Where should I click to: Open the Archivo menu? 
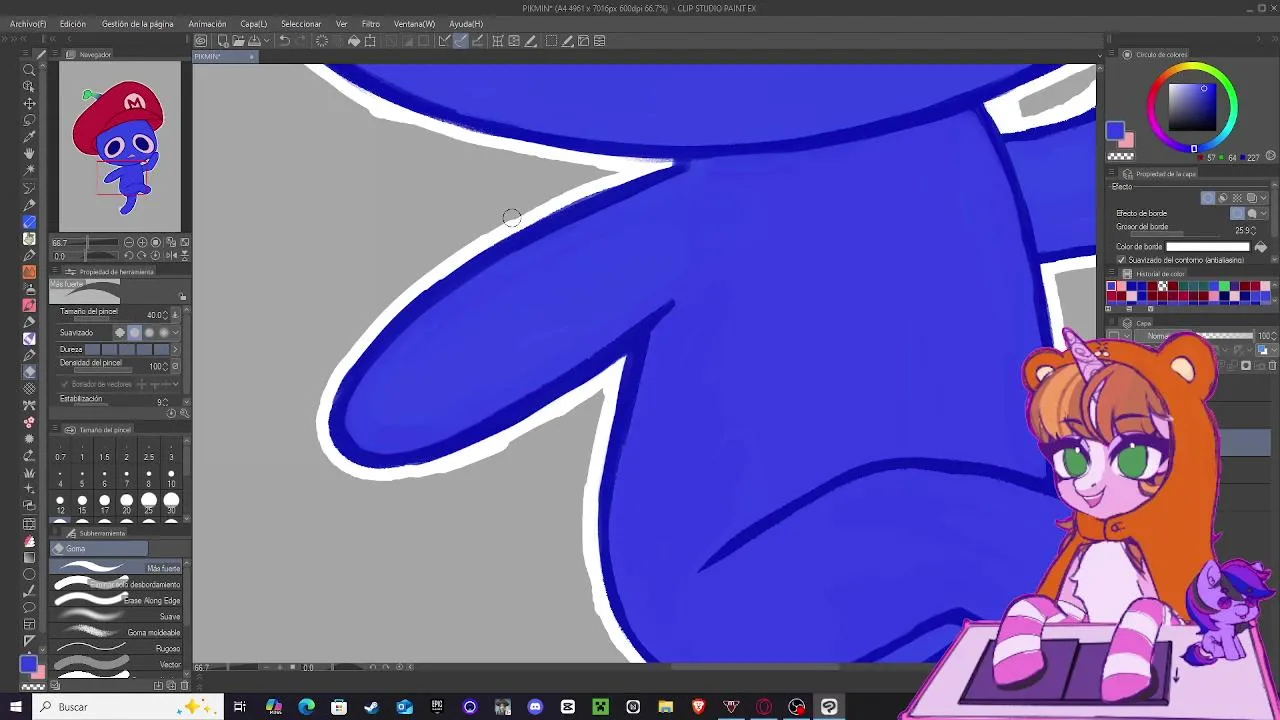point(28,24)
